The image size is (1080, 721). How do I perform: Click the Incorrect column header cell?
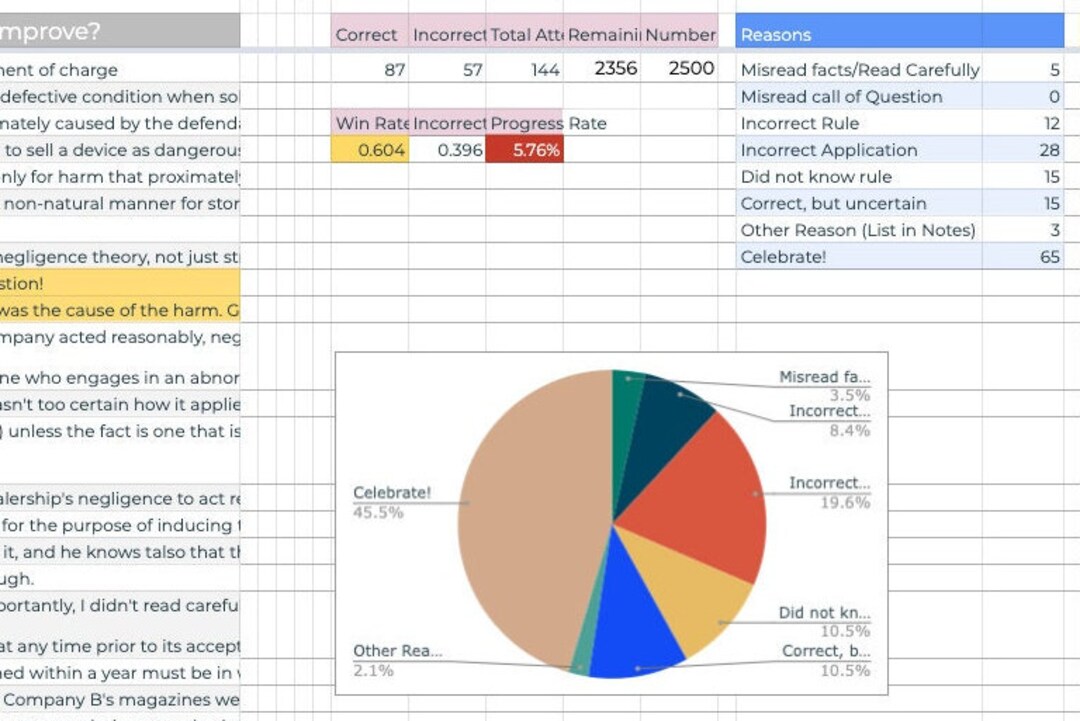pyautogui.click(x=447, y=35)
